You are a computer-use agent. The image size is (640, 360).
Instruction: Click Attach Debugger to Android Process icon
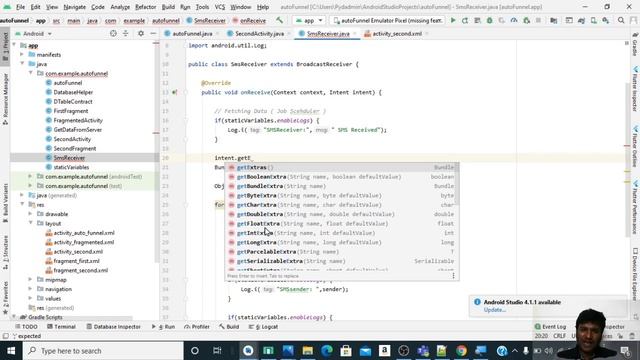(x=526, y=20)
